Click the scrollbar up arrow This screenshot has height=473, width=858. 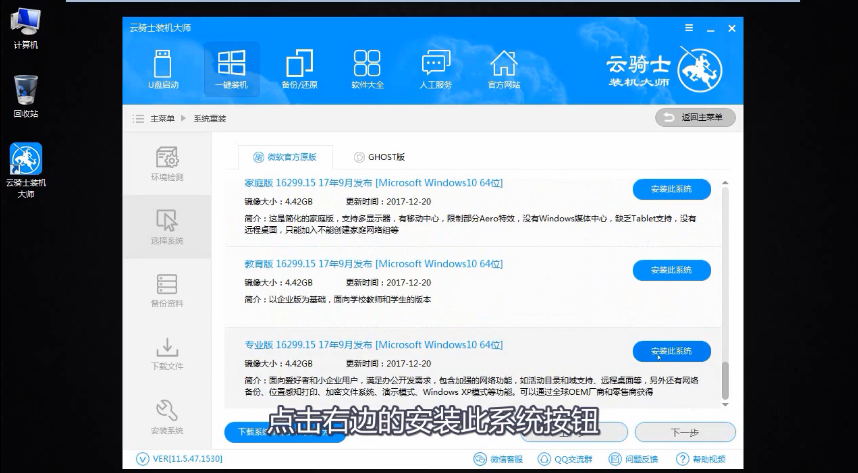[726, 183]
